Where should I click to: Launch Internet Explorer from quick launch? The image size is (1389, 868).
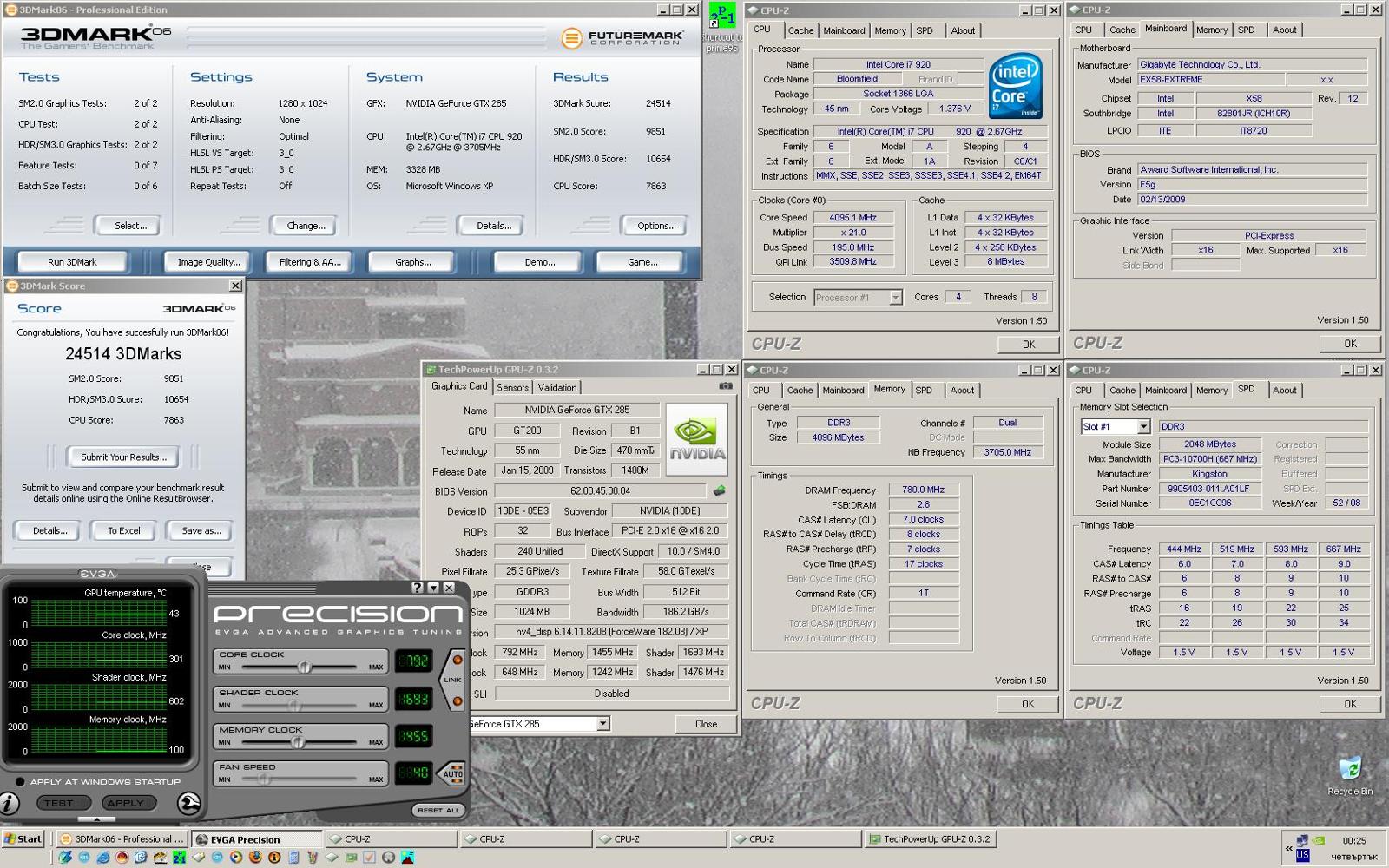tap(103, 858)
